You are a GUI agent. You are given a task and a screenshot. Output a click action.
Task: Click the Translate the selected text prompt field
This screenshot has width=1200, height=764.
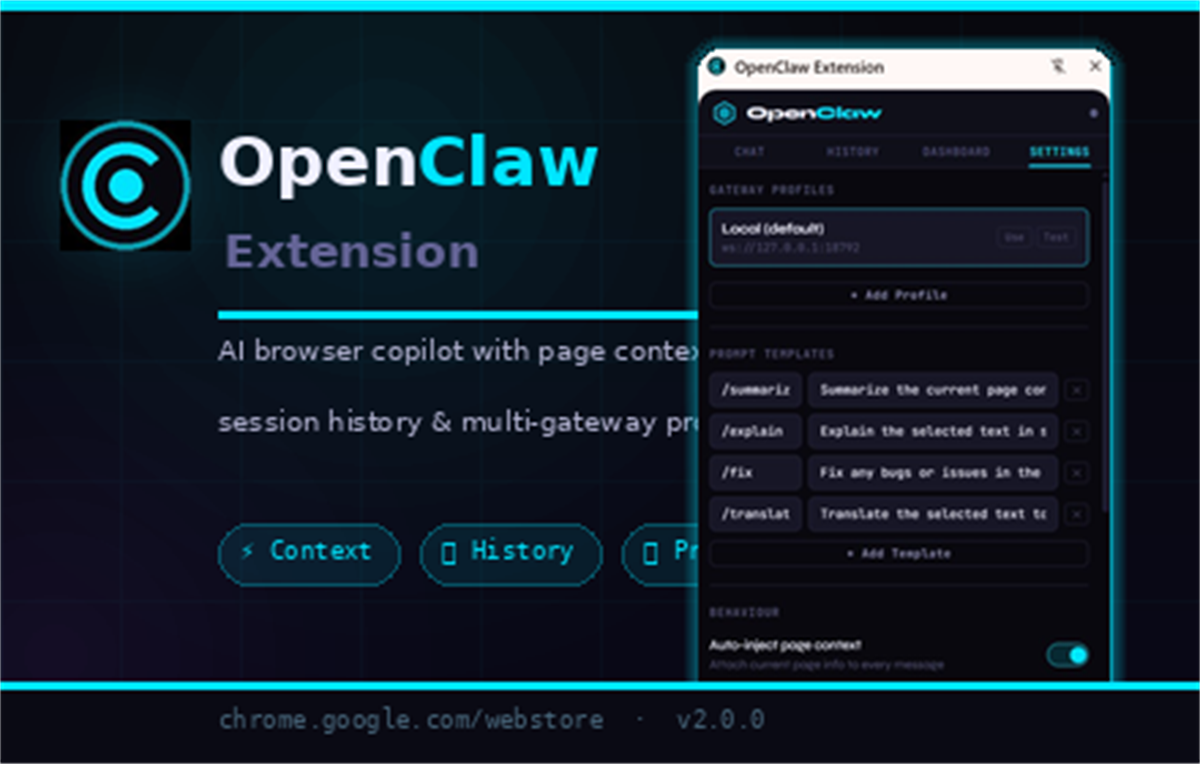coord(933,514)
